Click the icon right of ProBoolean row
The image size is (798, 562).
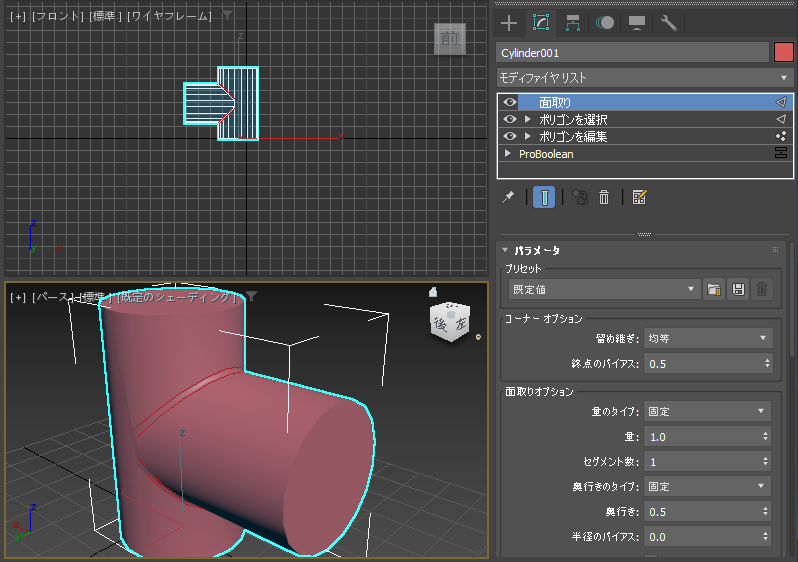(x=781, y=153)
